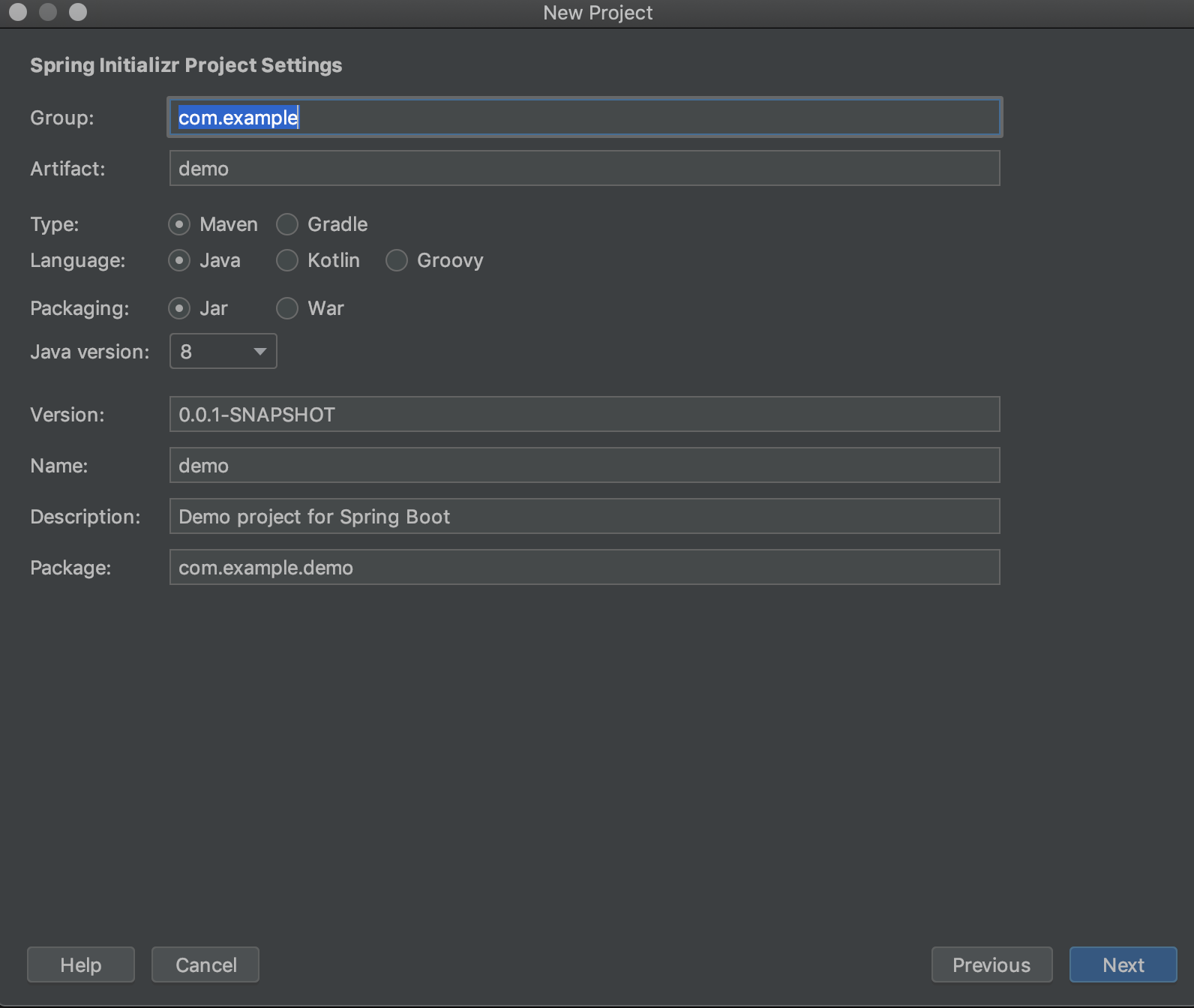This screenshot has width=1194, height=1008.
Task: Click the Type label
Action: pos(55,224)
